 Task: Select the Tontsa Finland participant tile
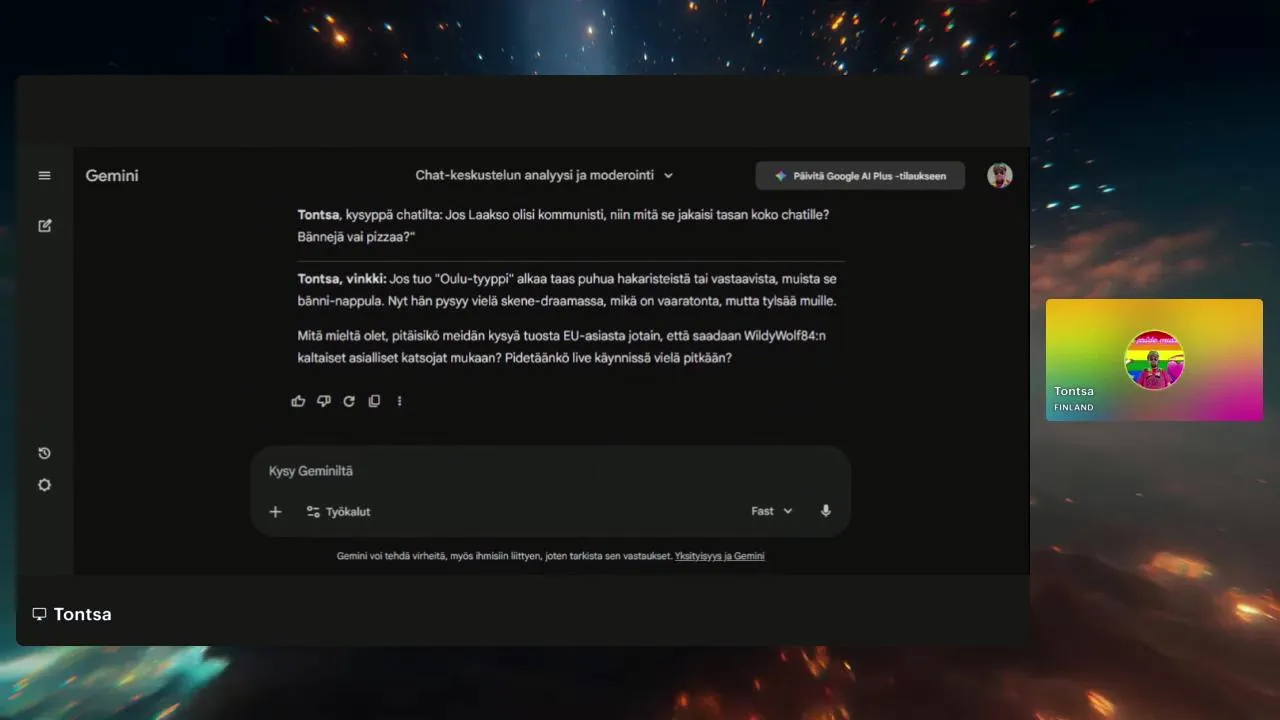pyautogui.click(x=1154, y=360)
